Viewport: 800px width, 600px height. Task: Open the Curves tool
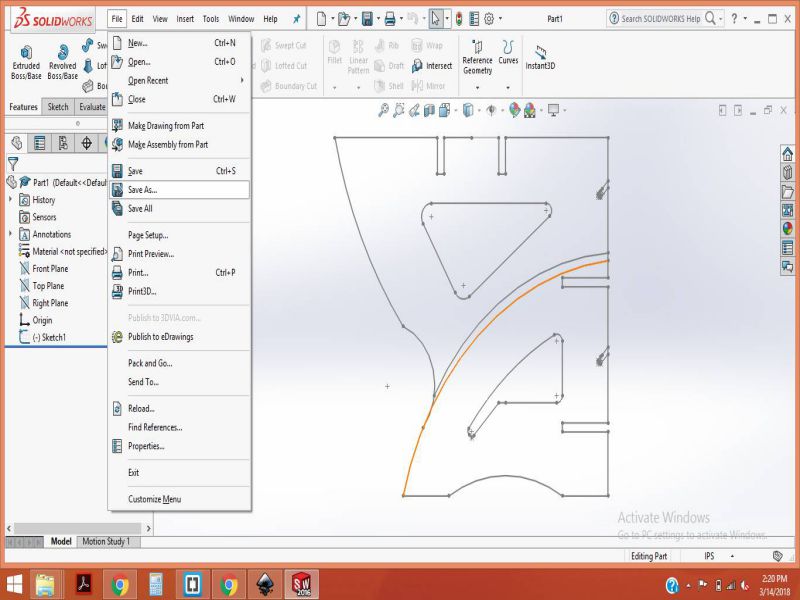[508, 53]
